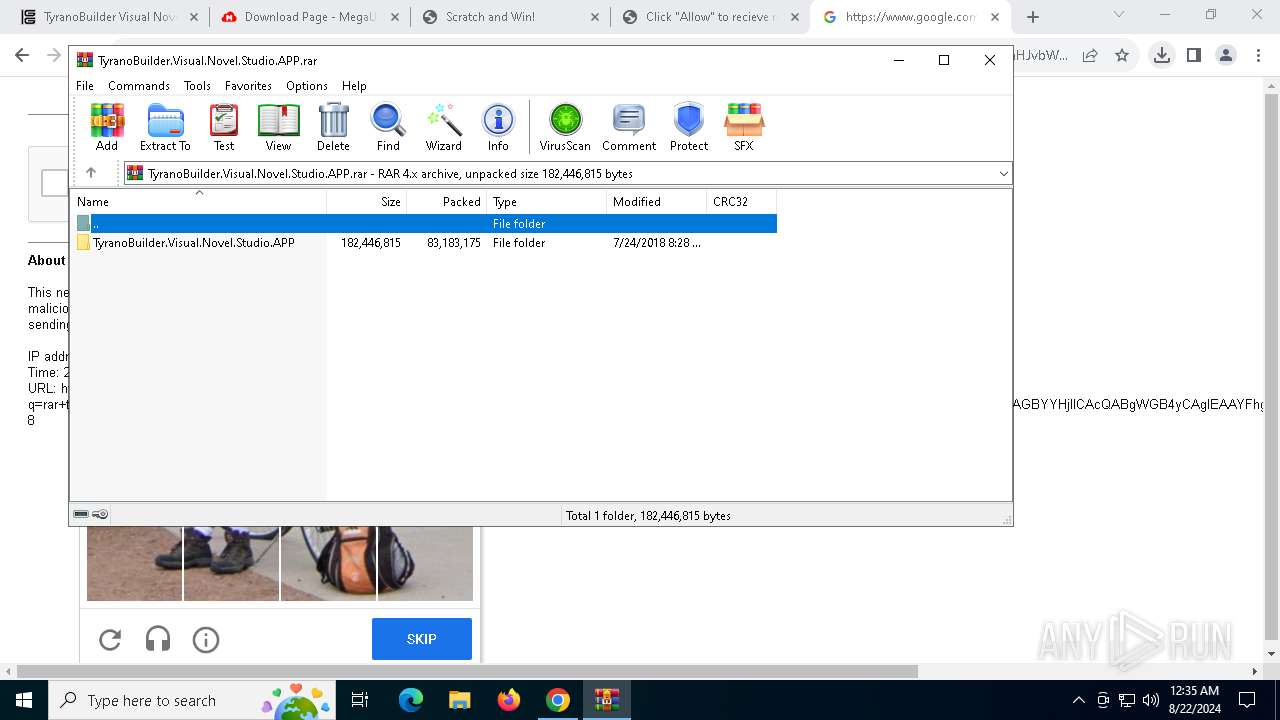Image resolution: width=1280 pixels, height=720 pixels.
Task: Go up one level with arrow icon
Action: tap(91, 173)
